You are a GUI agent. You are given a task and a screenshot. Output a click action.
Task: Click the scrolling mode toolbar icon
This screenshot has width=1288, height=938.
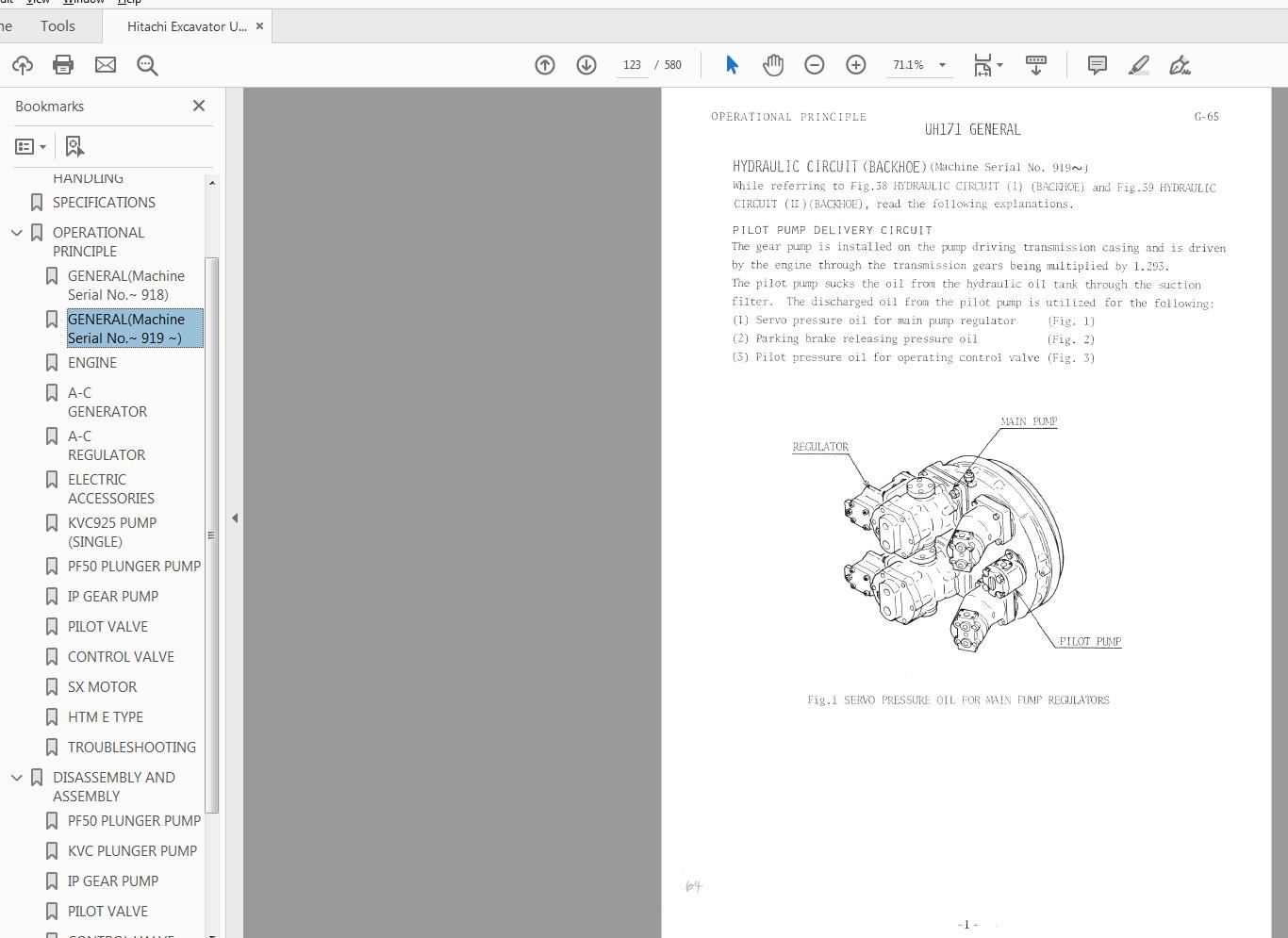[1036, 65]
